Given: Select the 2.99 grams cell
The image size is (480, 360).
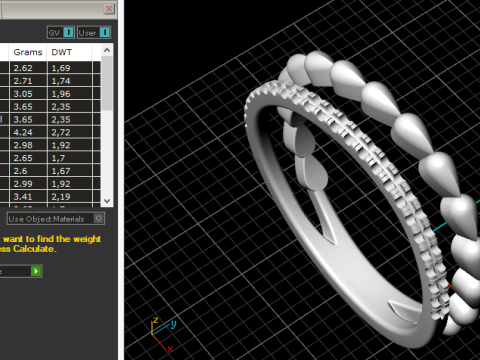Looking at the screenshot, I should [28, 184].
